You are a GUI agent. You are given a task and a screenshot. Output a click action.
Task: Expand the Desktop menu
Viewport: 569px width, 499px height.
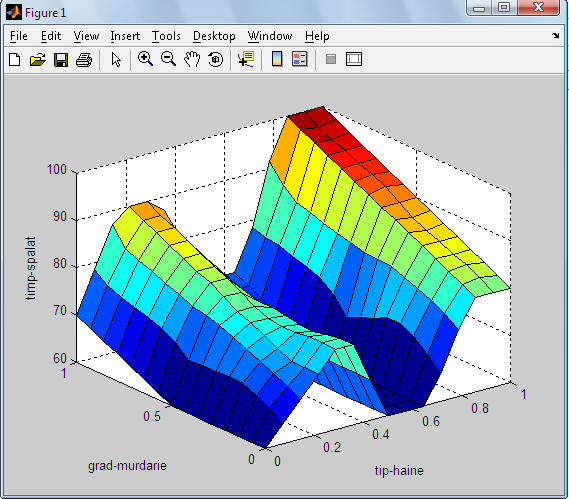coord(214,36)
